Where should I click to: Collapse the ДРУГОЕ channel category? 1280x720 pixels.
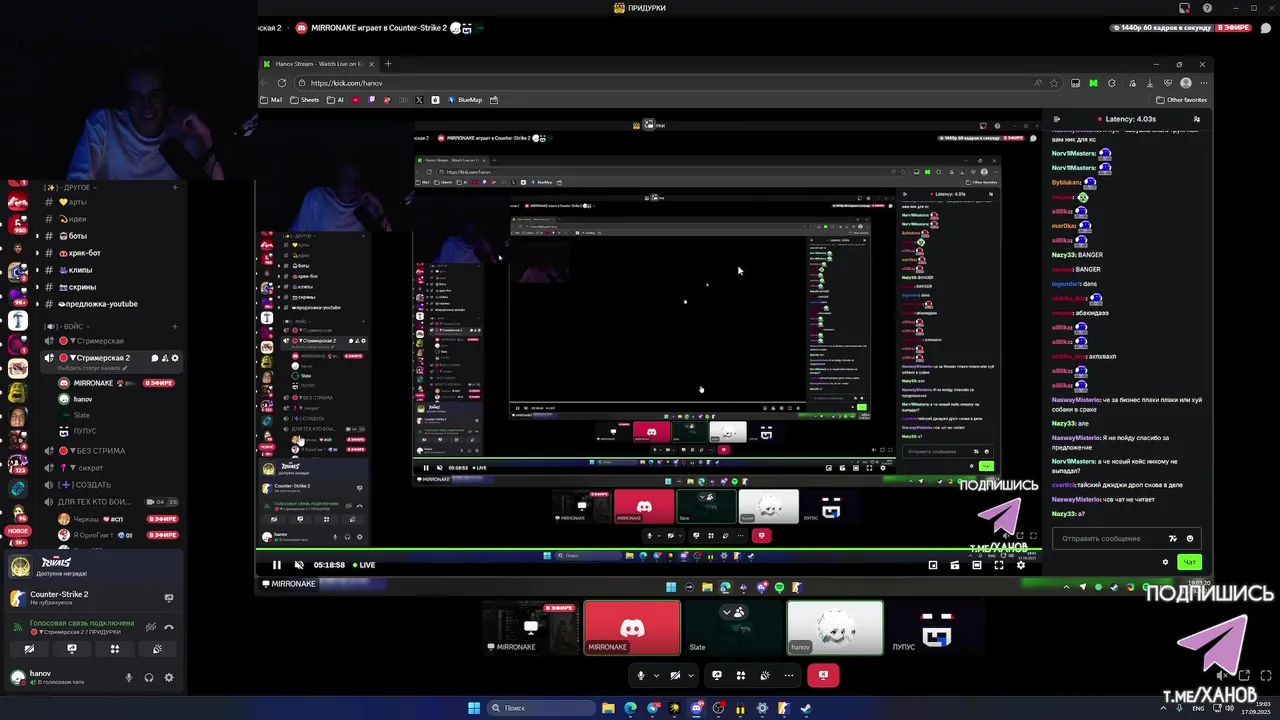pos(68,187)
